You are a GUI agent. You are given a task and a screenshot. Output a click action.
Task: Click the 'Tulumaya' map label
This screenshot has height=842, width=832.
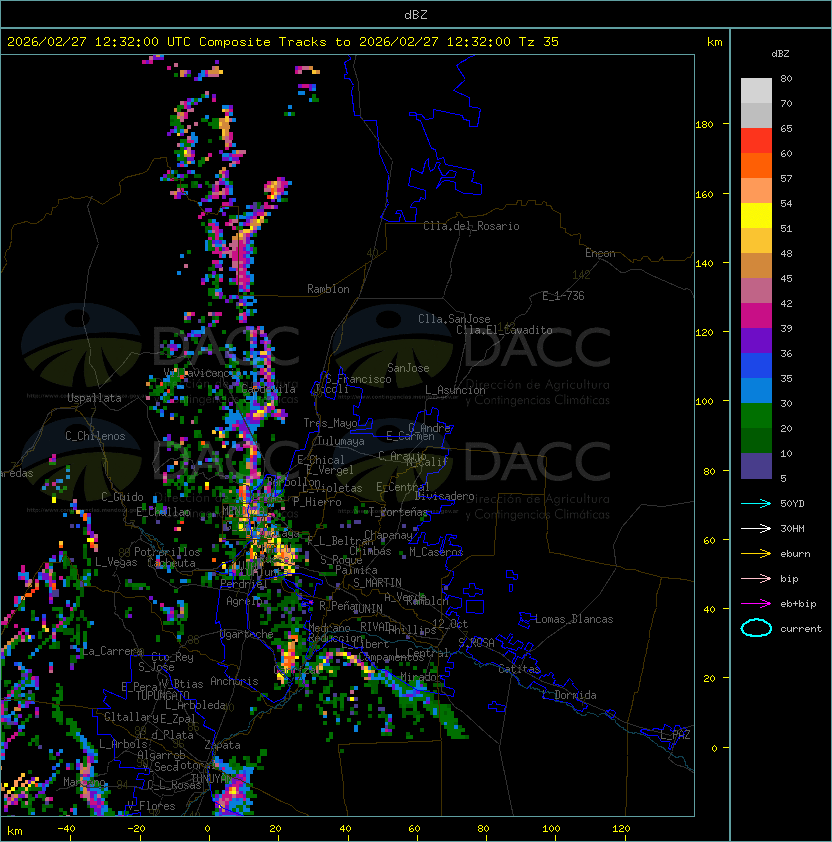click(341, 441)
